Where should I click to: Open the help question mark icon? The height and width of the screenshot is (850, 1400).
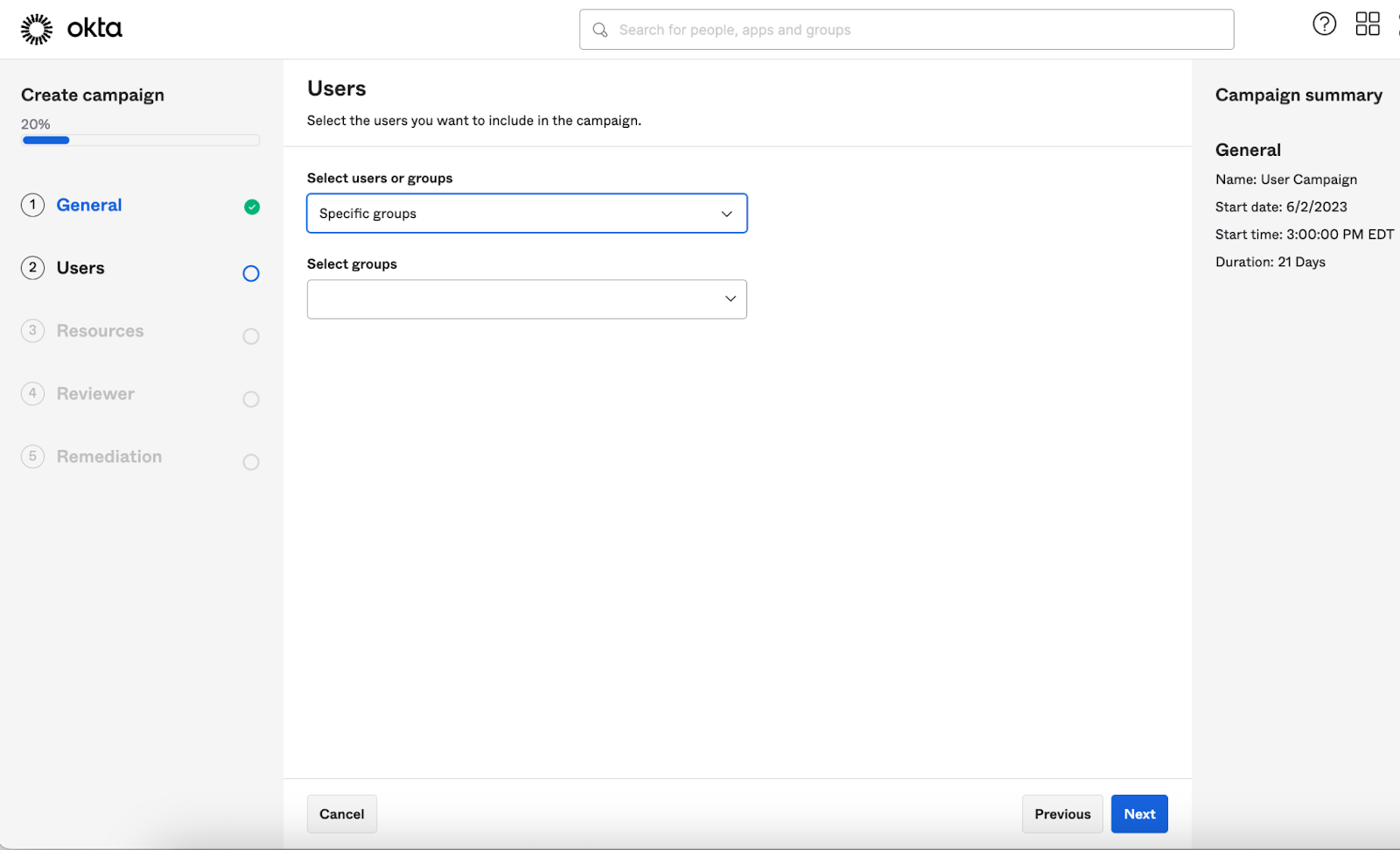point(1324,24)
